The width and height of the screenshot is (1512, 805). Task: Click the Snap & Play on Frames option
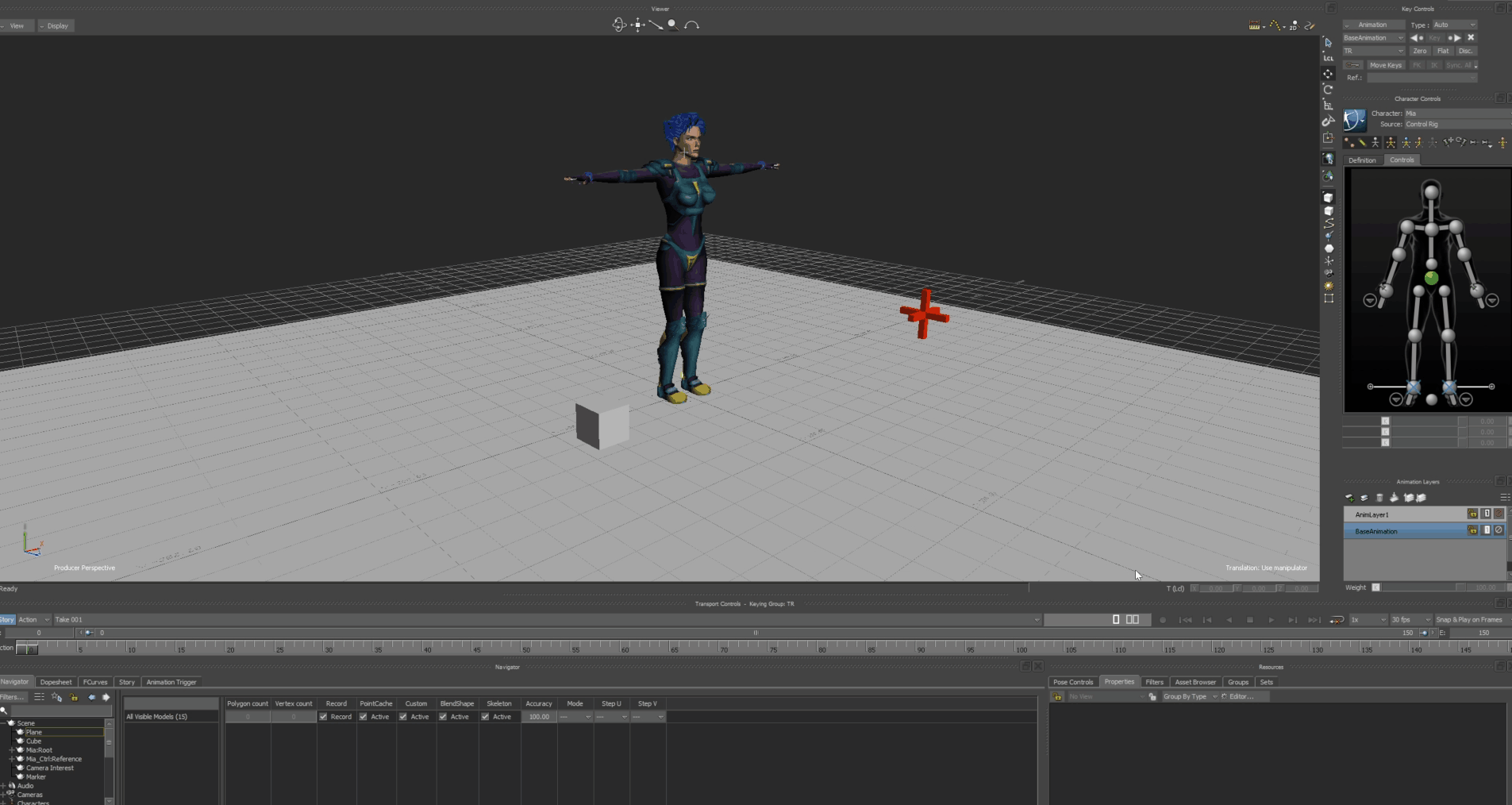[x=1471, y=619]
